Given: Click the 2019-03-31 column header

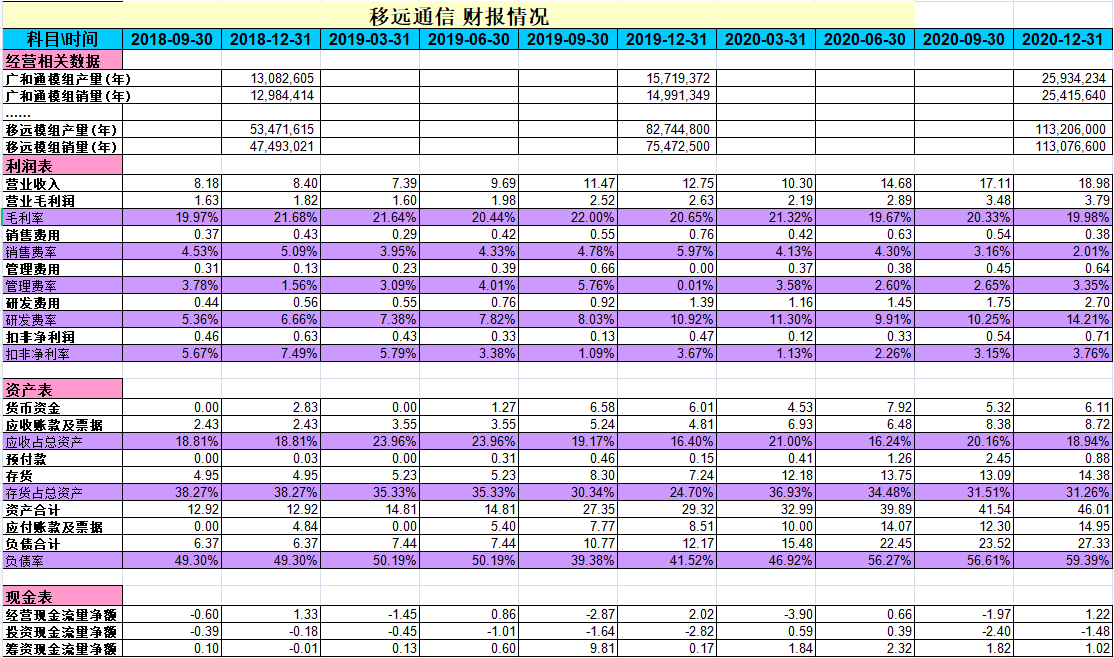Looking at the screenshot, I should coord(369,39).
